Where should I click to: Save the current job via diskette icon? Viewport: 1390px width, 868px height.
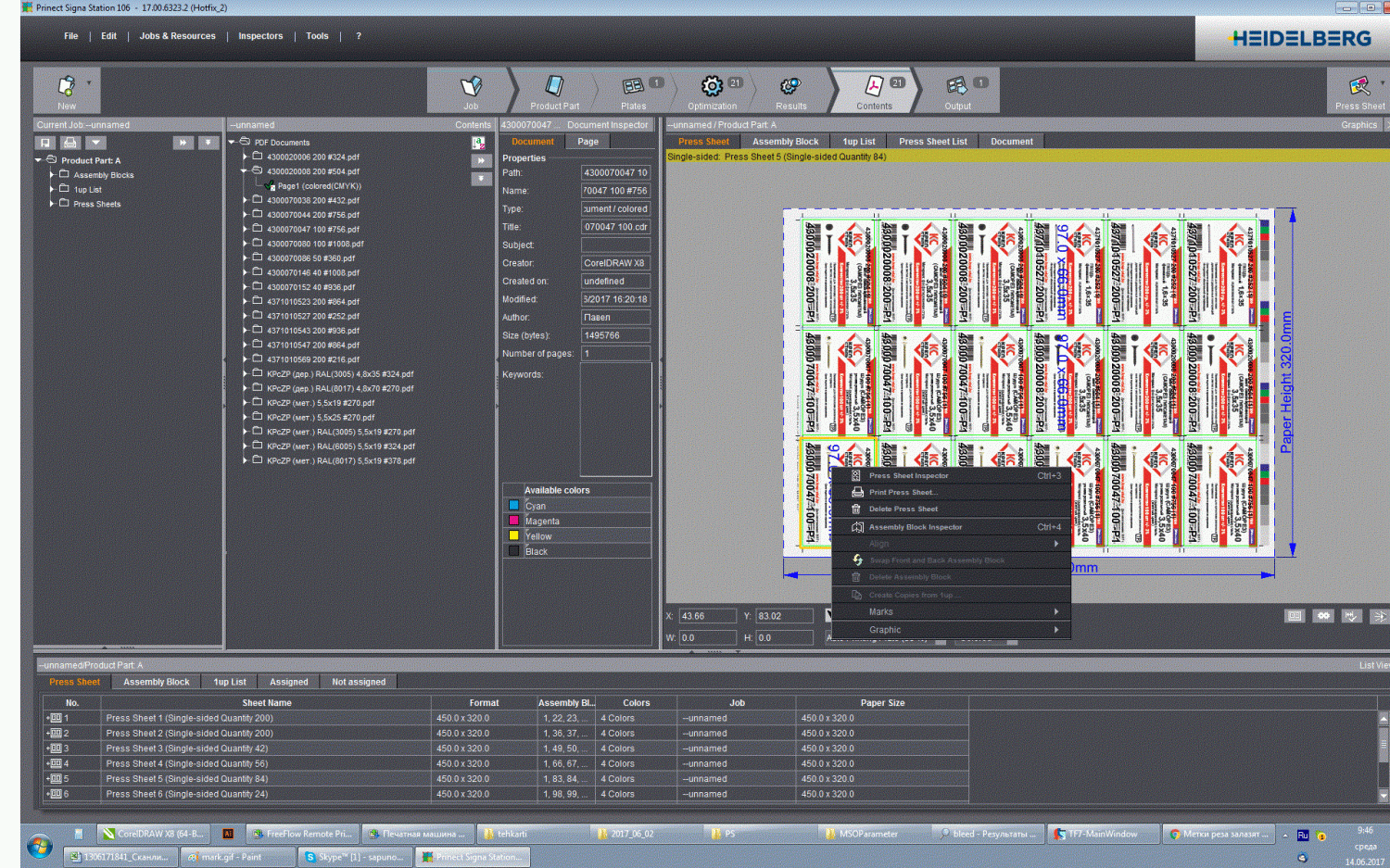tap(45, 143)
